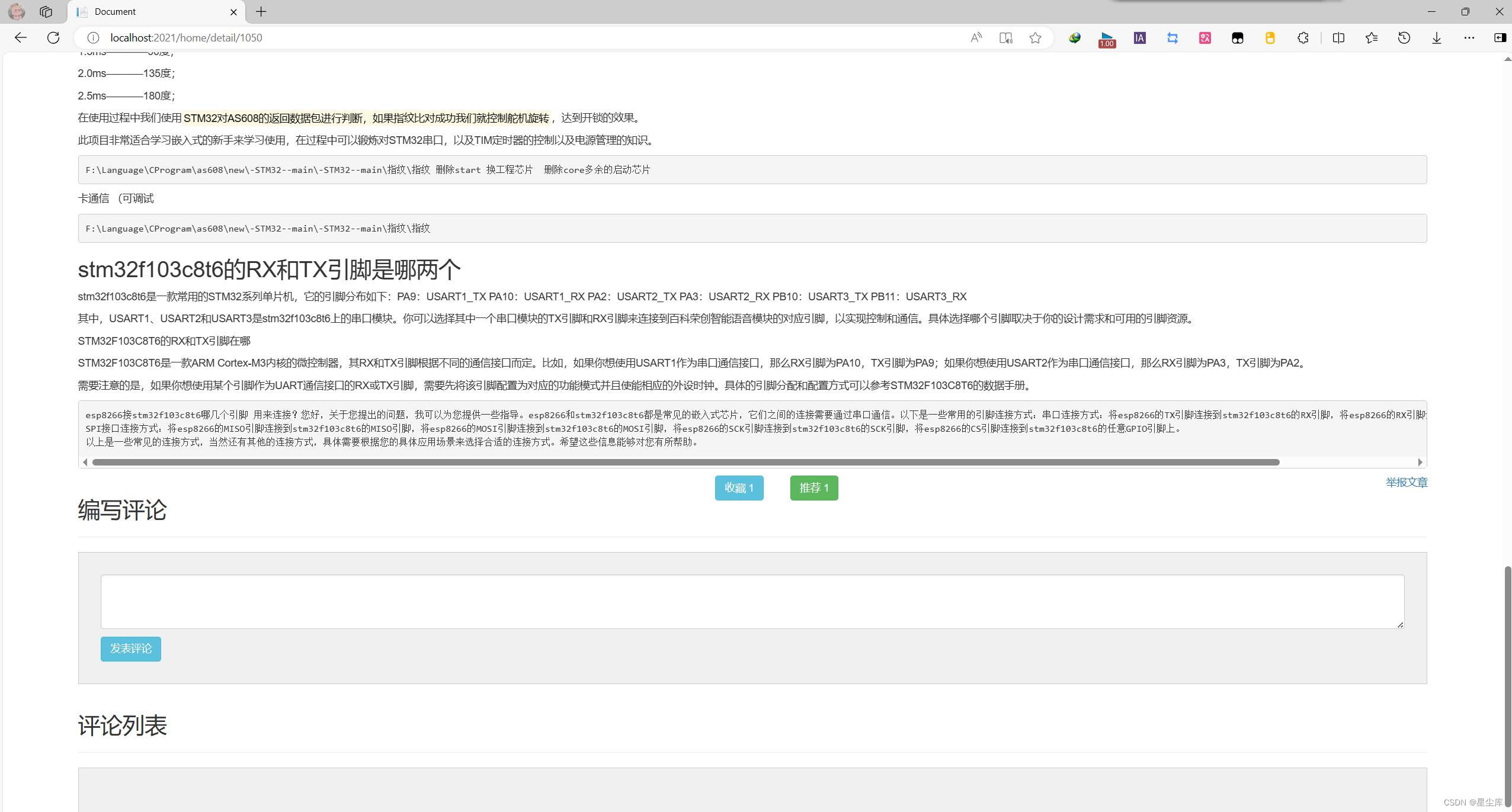
Task: Click the code block scroll-right arrow
Action: [1420, 462]
